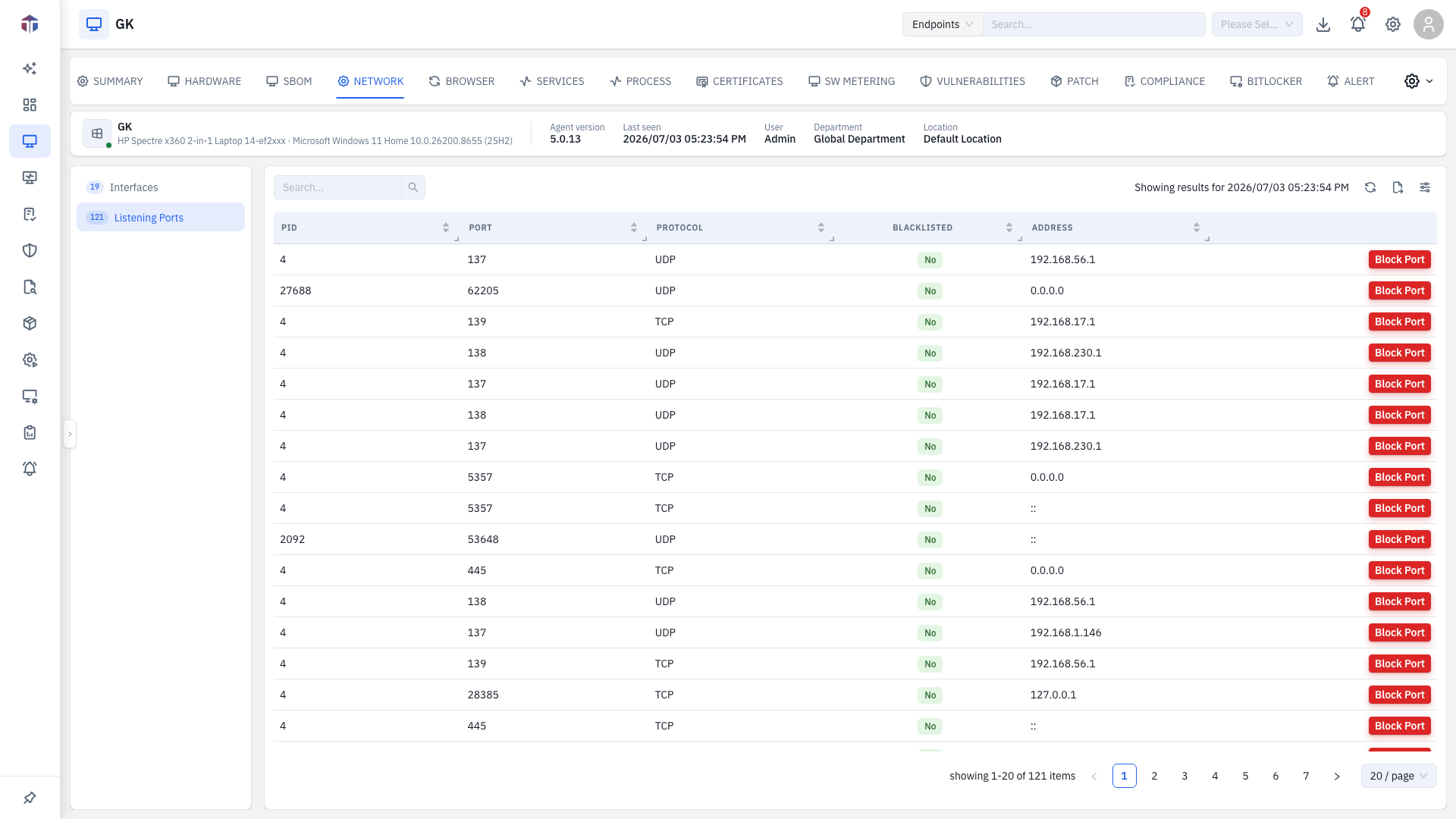Sort table by PORT column

coord(634,227)
